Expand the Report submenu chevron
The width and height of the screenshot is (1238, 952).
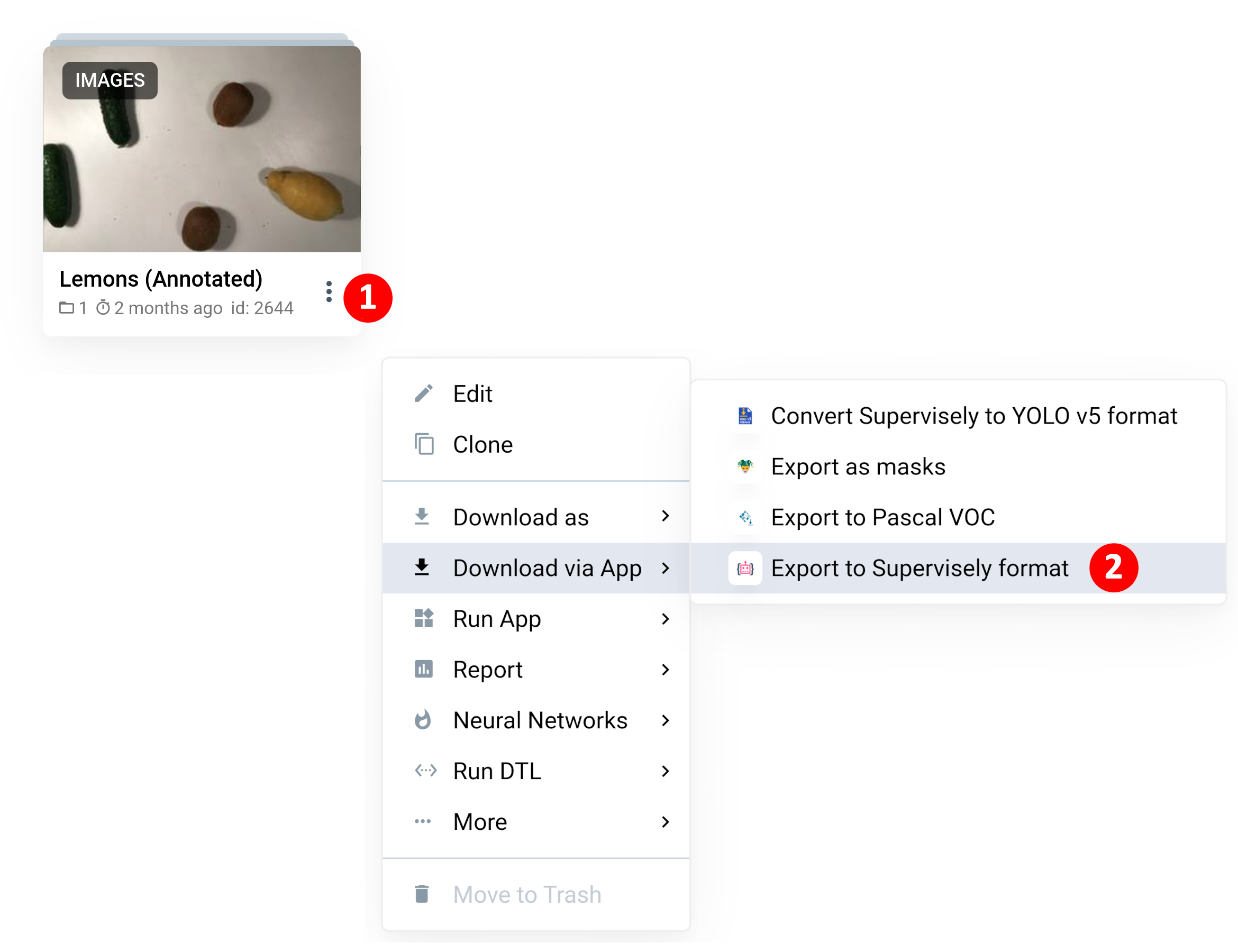(666, 669)
